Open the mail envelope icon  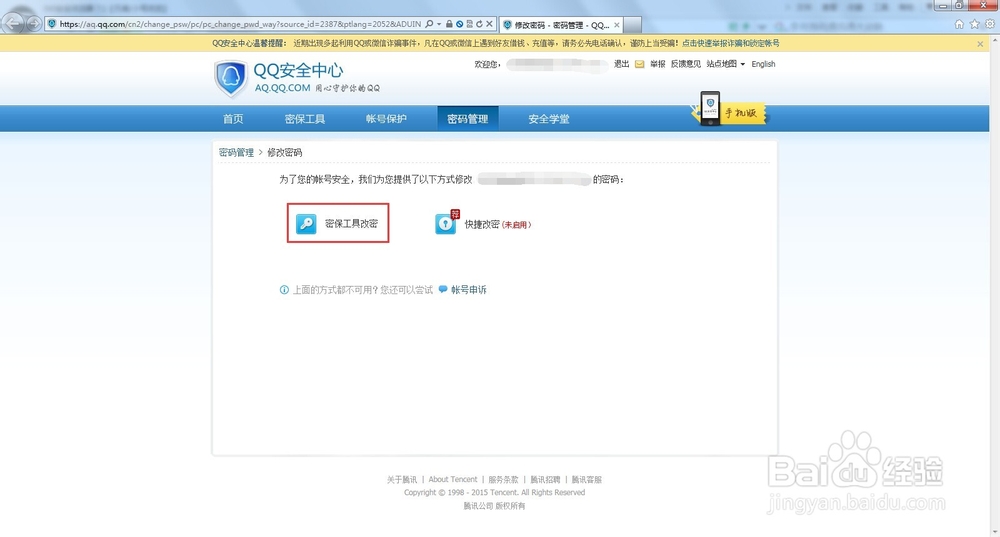coord(640,64)
